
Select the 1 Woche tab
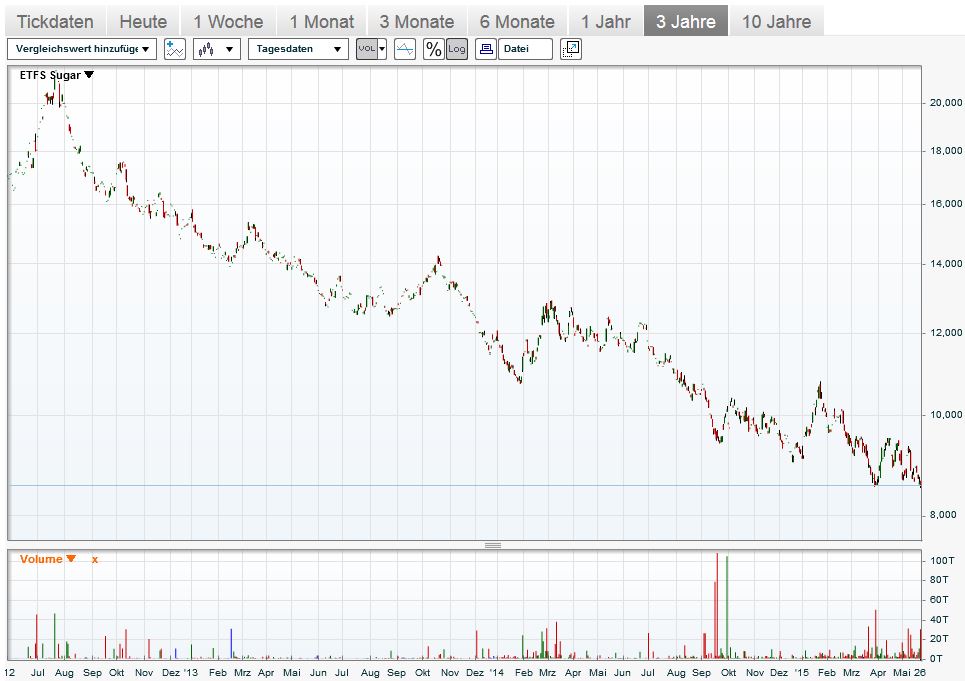pos(228,22)
